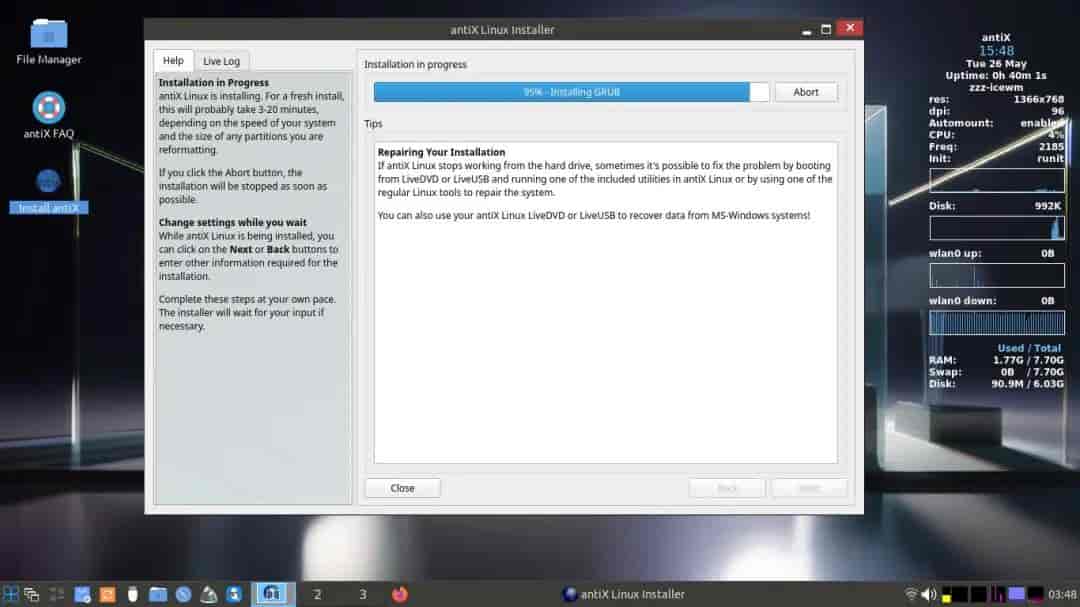Click the purple tray monitor graph
Screen dimensions: 1080x607
point(1016,594)
